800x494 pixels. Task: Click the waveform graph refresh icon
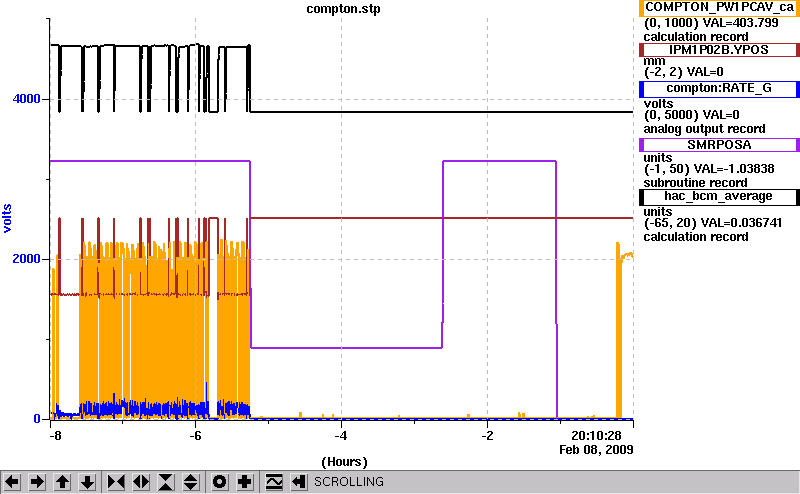point(274,482)
